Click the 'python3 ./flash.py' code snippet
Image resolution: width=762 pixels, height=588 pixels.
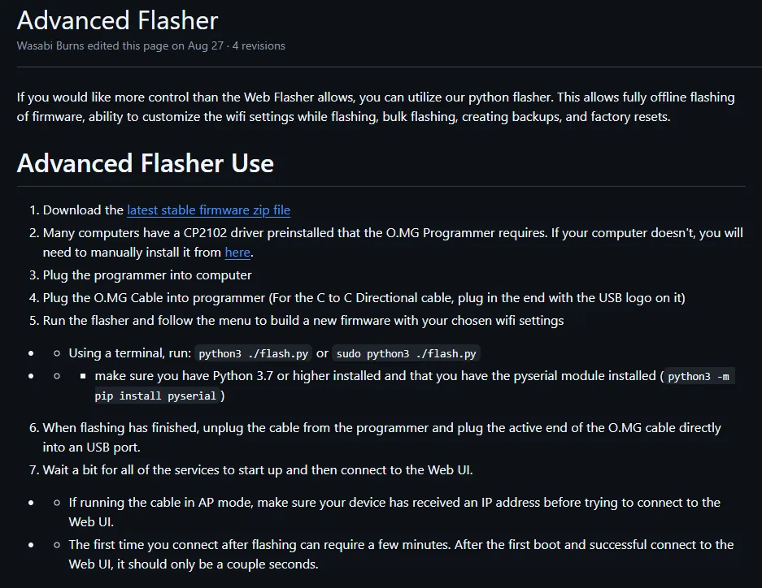(253, 353)
